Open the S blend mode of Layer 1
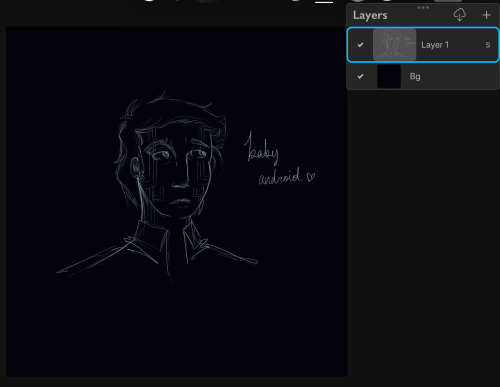500x387 pixels. tap(488, 45)
